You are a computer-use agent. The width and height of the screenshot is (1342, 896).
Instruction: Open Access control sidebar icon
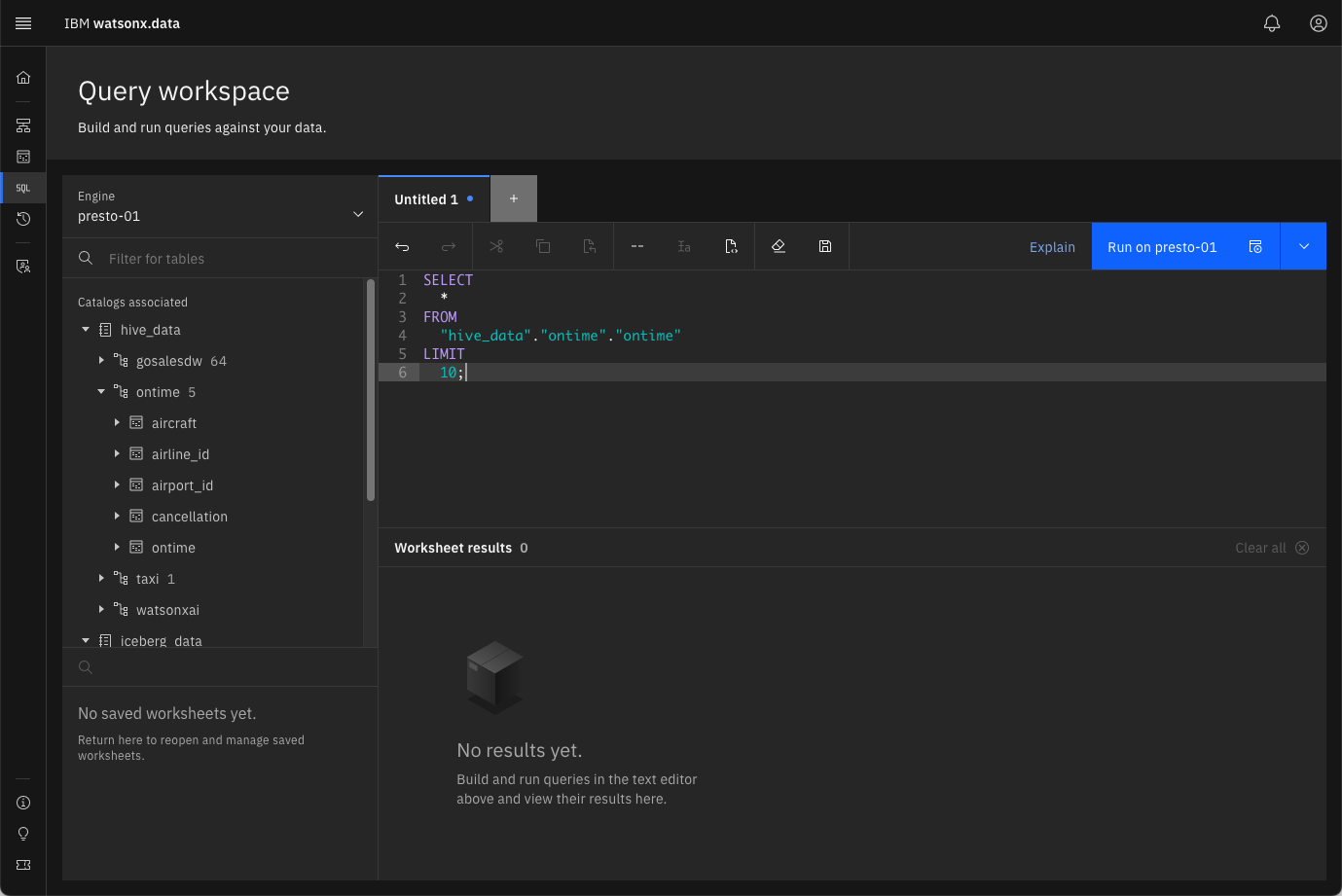23,266
